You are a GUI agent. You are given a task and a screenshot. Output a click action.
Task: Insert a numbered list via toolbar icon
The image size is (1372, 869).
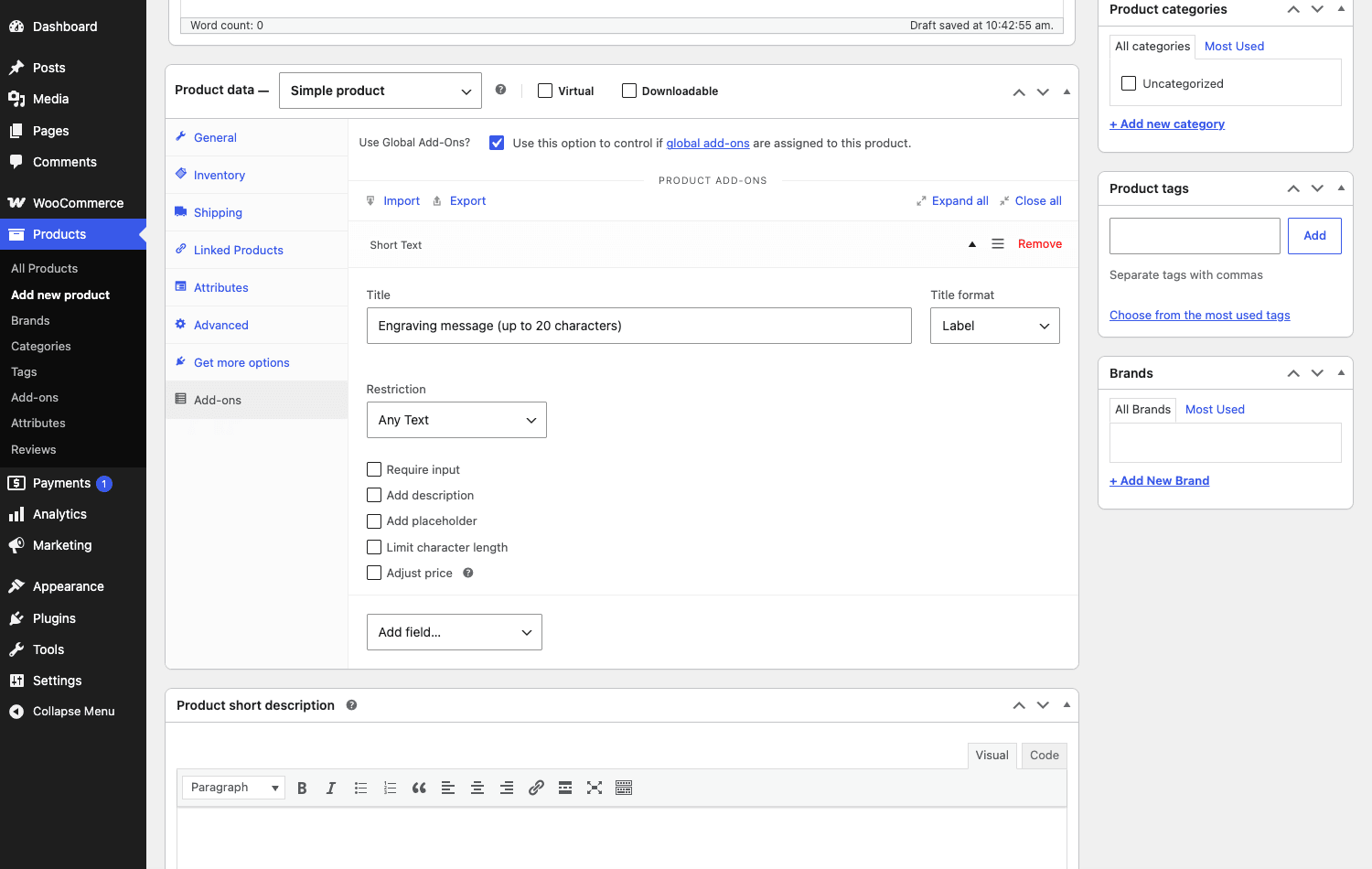point(390,788)
